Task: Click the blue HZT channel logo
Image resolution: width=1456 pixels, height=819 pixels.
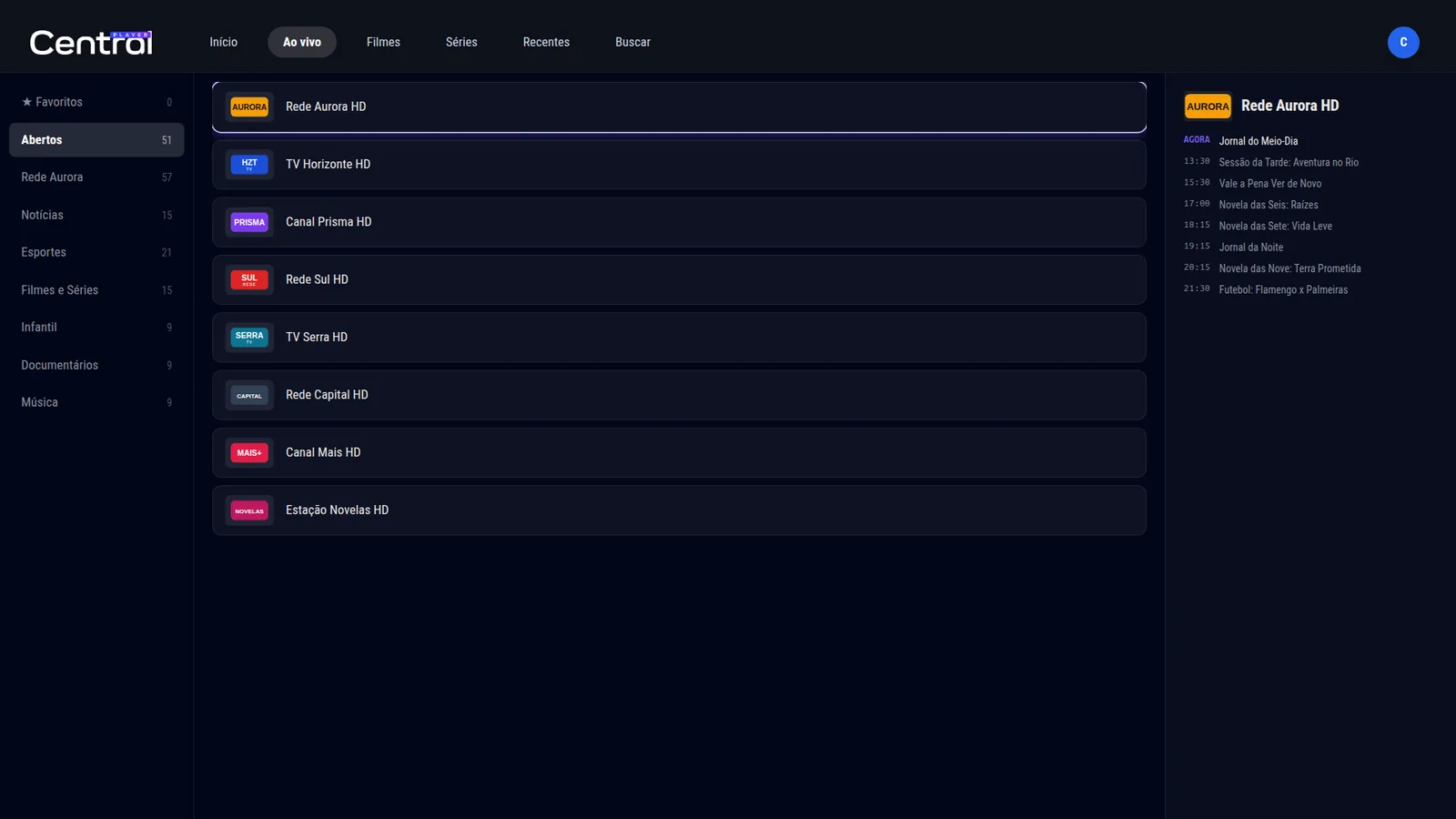Action: [249, 165]
